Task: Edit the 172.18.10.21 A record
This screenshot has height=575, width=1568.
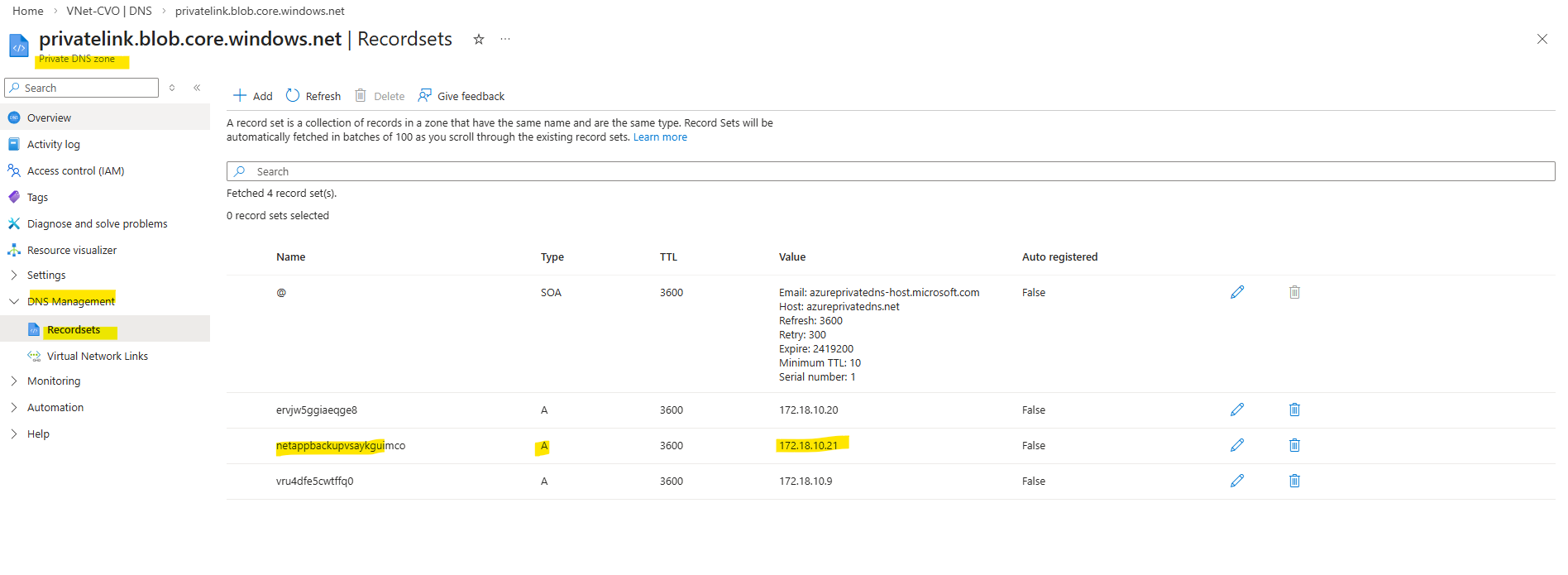Action: (1236, 445)
